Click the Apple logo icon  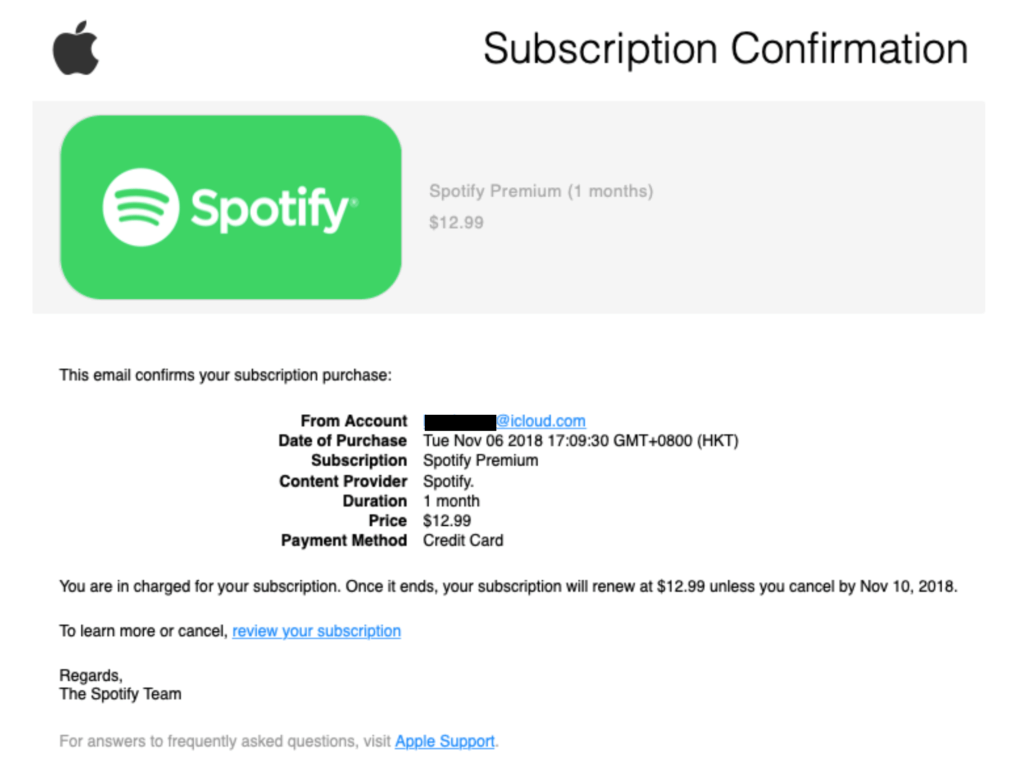[76, 49]
